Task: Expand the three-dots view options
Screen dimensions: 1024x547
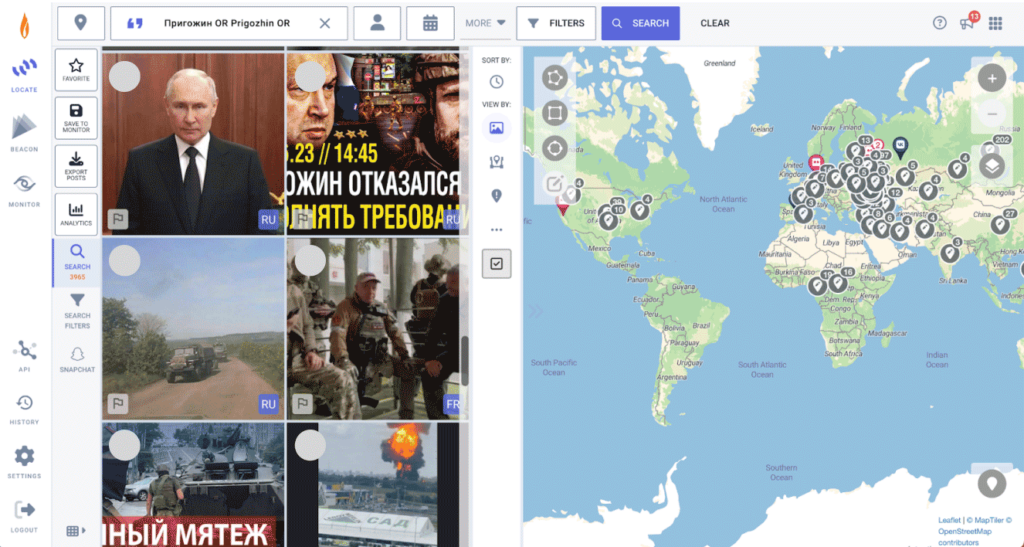Action: pyautogui.click(x=496, y=229)
